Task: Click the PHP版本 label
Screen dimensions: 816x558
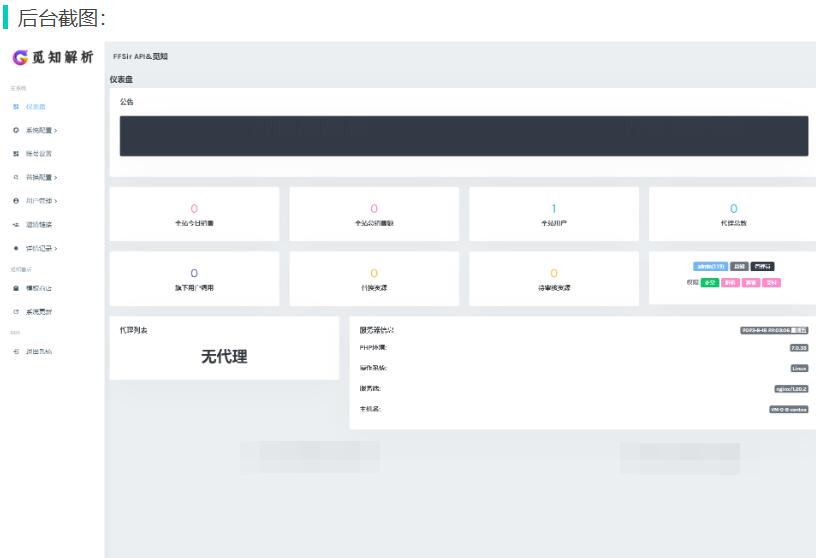Action: [x=373, y=347]
